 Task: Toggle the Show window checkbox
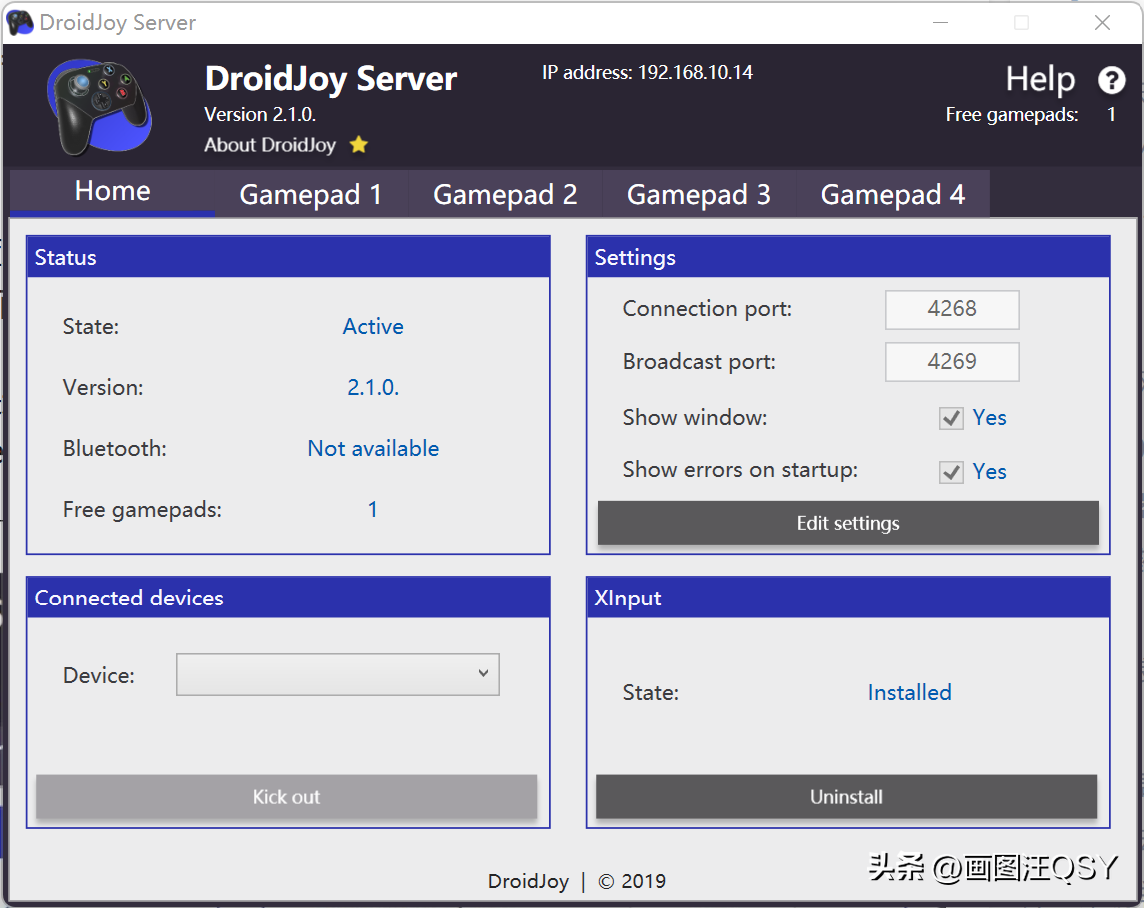951,418
